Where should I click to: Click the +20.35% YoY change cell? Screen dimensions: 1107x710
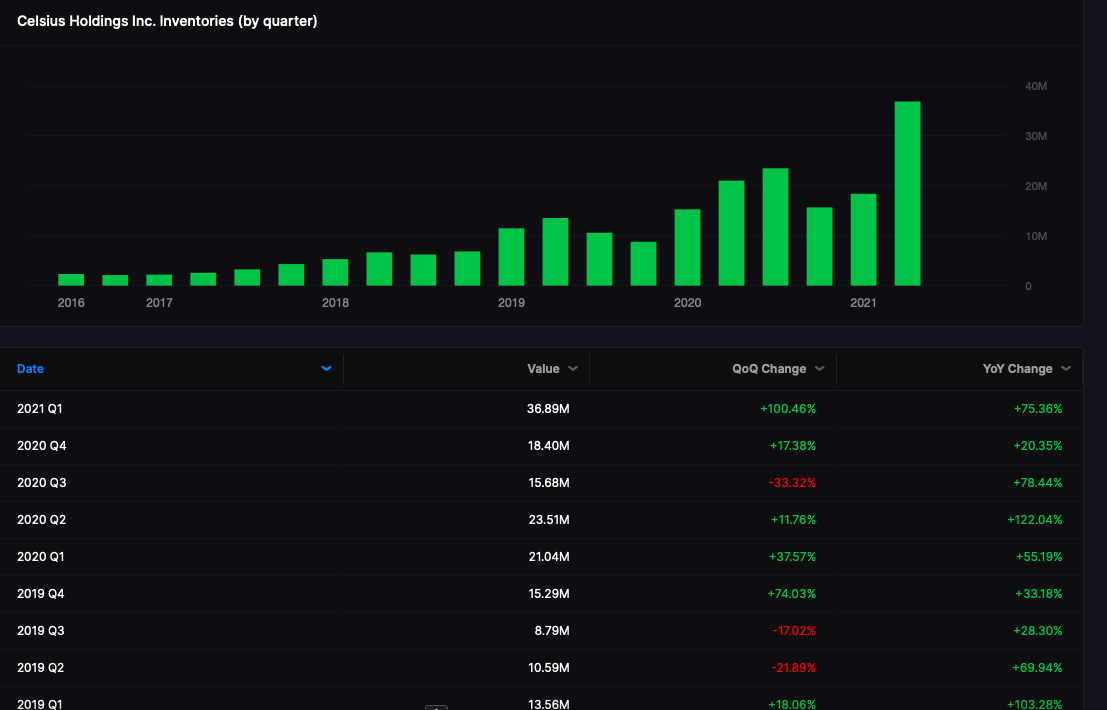[1038, 445]
